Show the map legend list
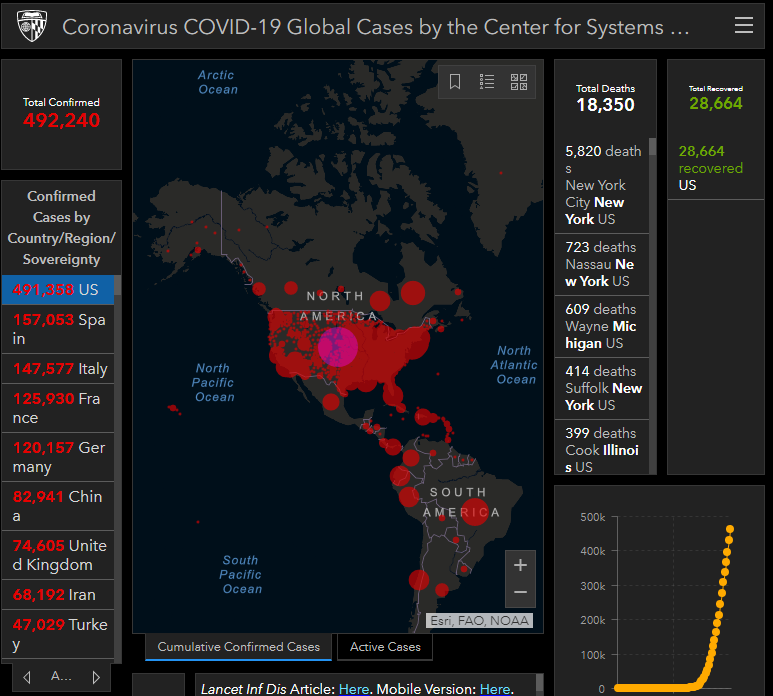This screenshot has width=773, height=696. [x=487, y=81]
